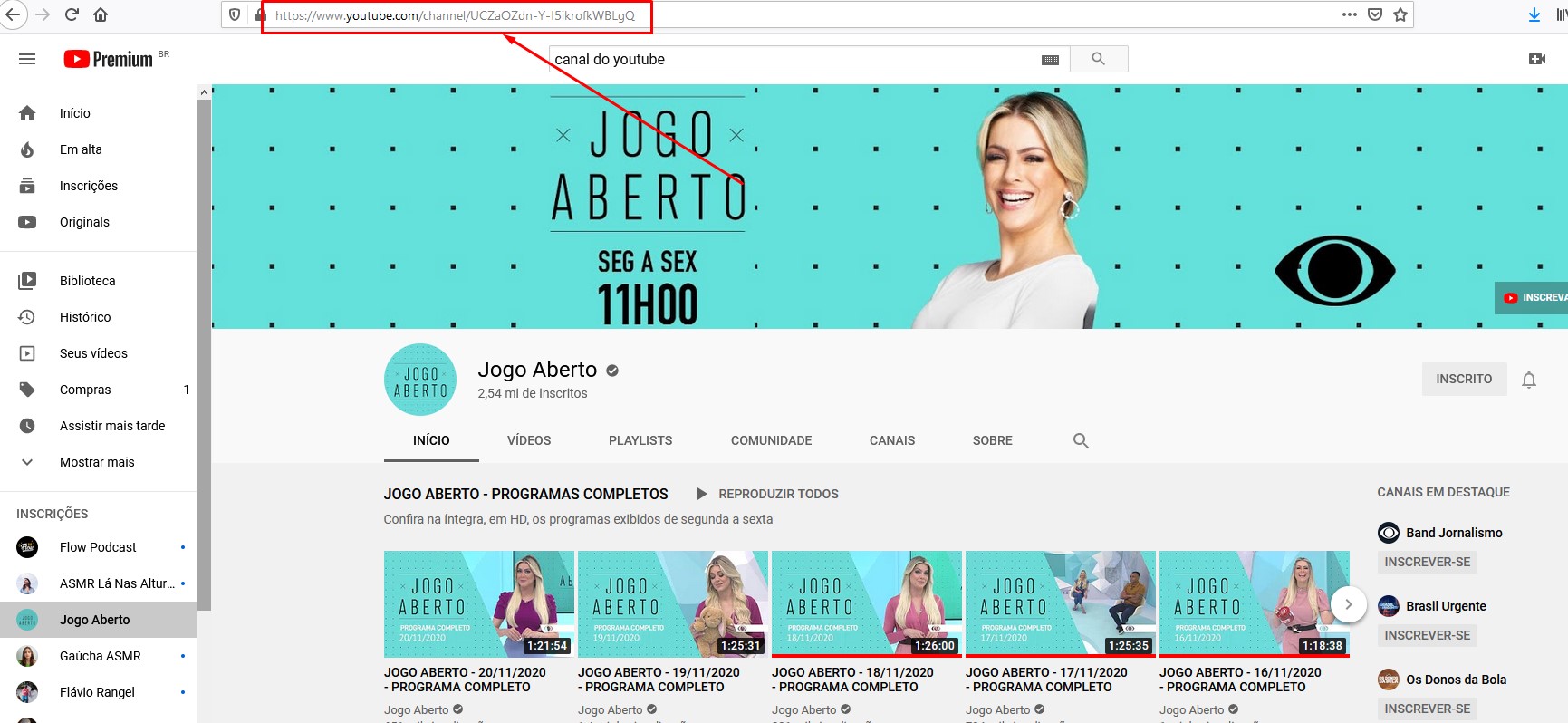Screen dimensions: 1568x723
Task: Click the notification bell for Jogo Aberto
Action: 1529,380
